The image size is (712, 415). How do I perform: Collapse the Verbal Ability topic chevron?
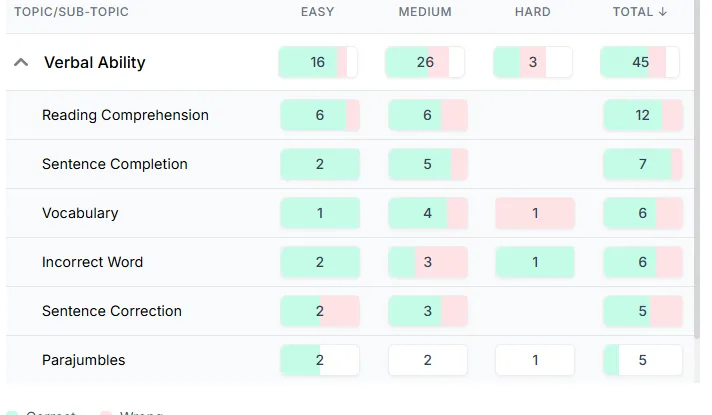(x=21, y=62)
